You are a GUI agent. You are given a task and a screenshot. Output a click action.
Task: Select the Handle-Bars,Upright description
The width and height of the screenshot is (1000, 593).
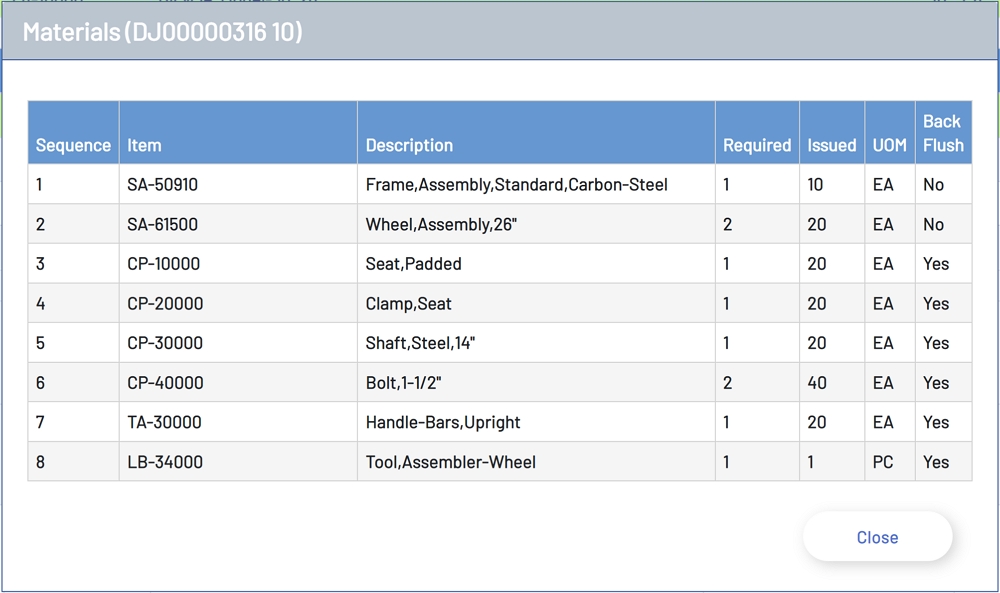443,422
